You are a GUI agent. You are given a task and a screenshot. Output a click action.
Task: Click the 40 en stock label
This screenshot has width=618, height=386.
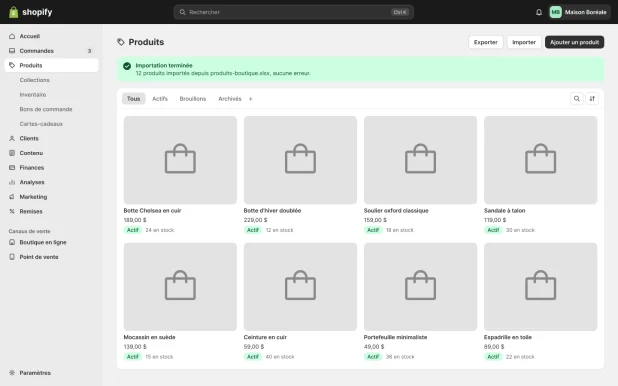point(280,357)
